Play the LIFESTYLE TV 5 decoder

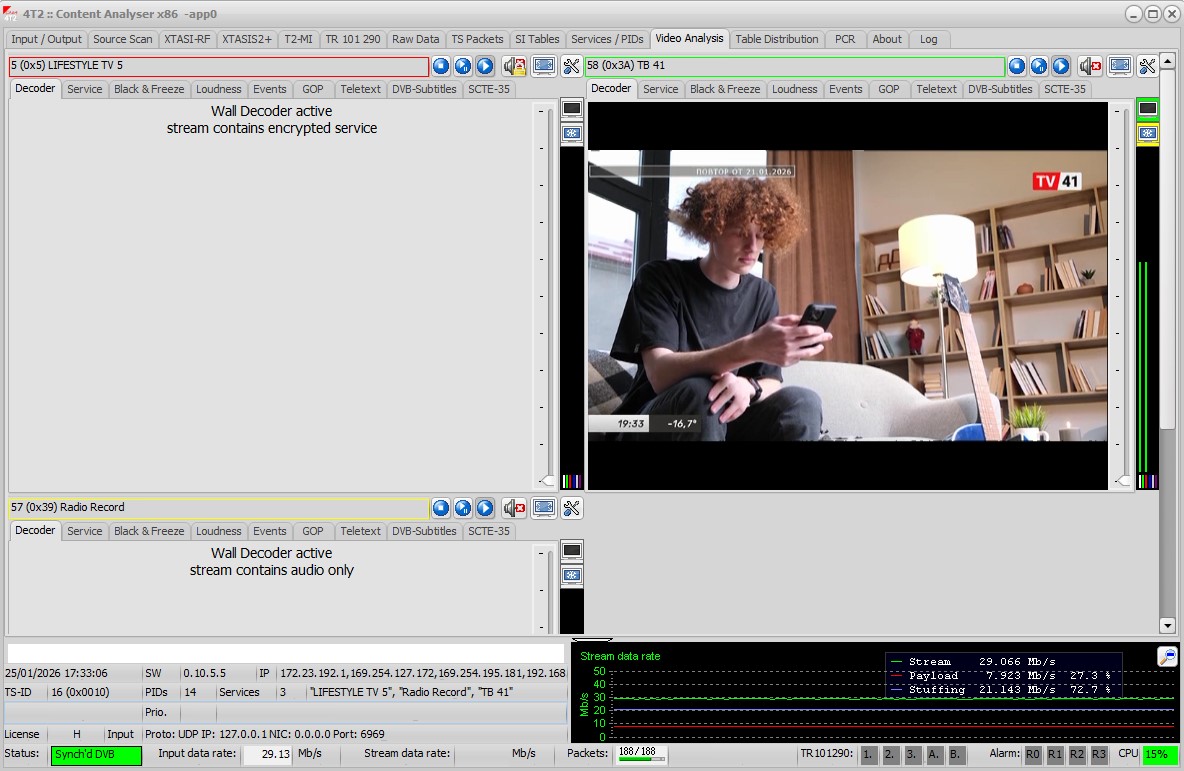pyautogui.click(x=485, y=66)
